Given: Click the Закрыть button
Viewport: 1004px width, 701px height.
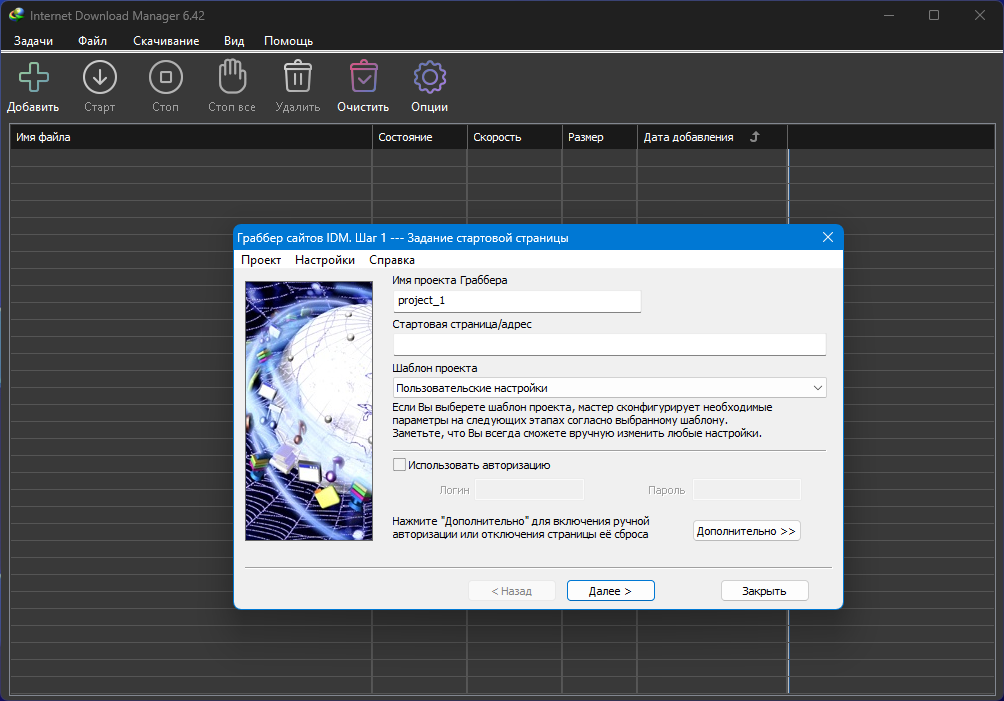Looking at the screenshot, I should 764,591.
